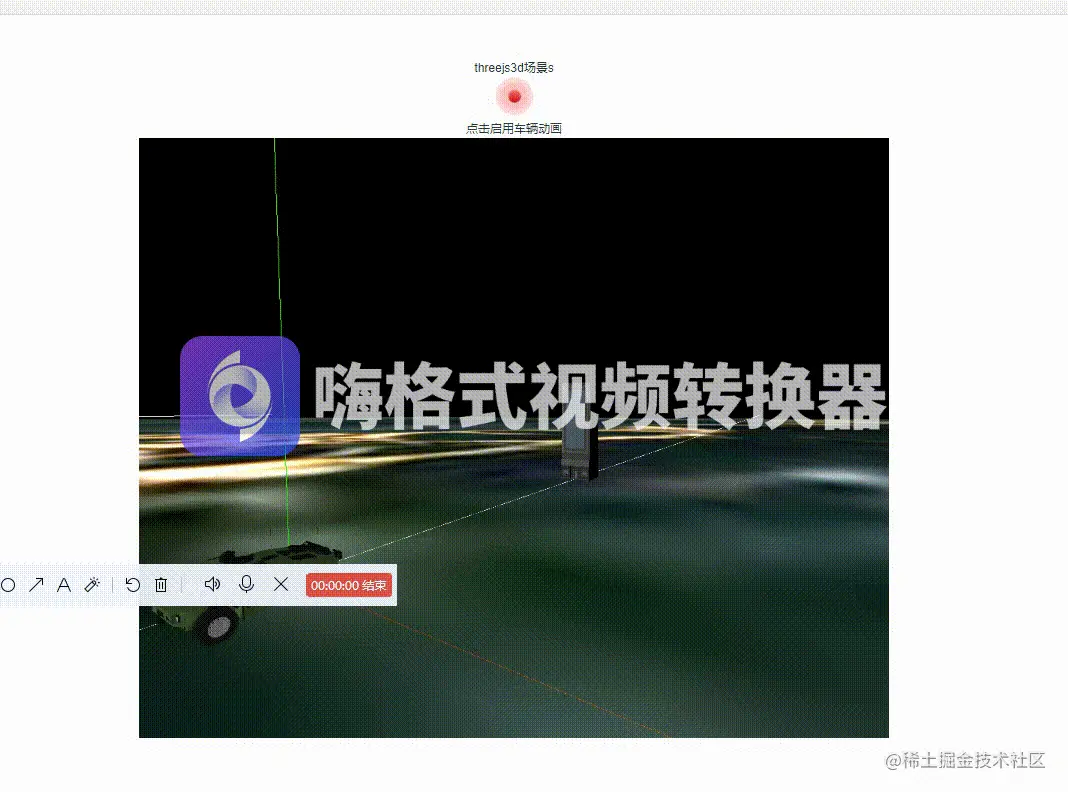Select the arrow annotation tool
The width and height of the screenshot is (1068, 792).
(35, 585)
